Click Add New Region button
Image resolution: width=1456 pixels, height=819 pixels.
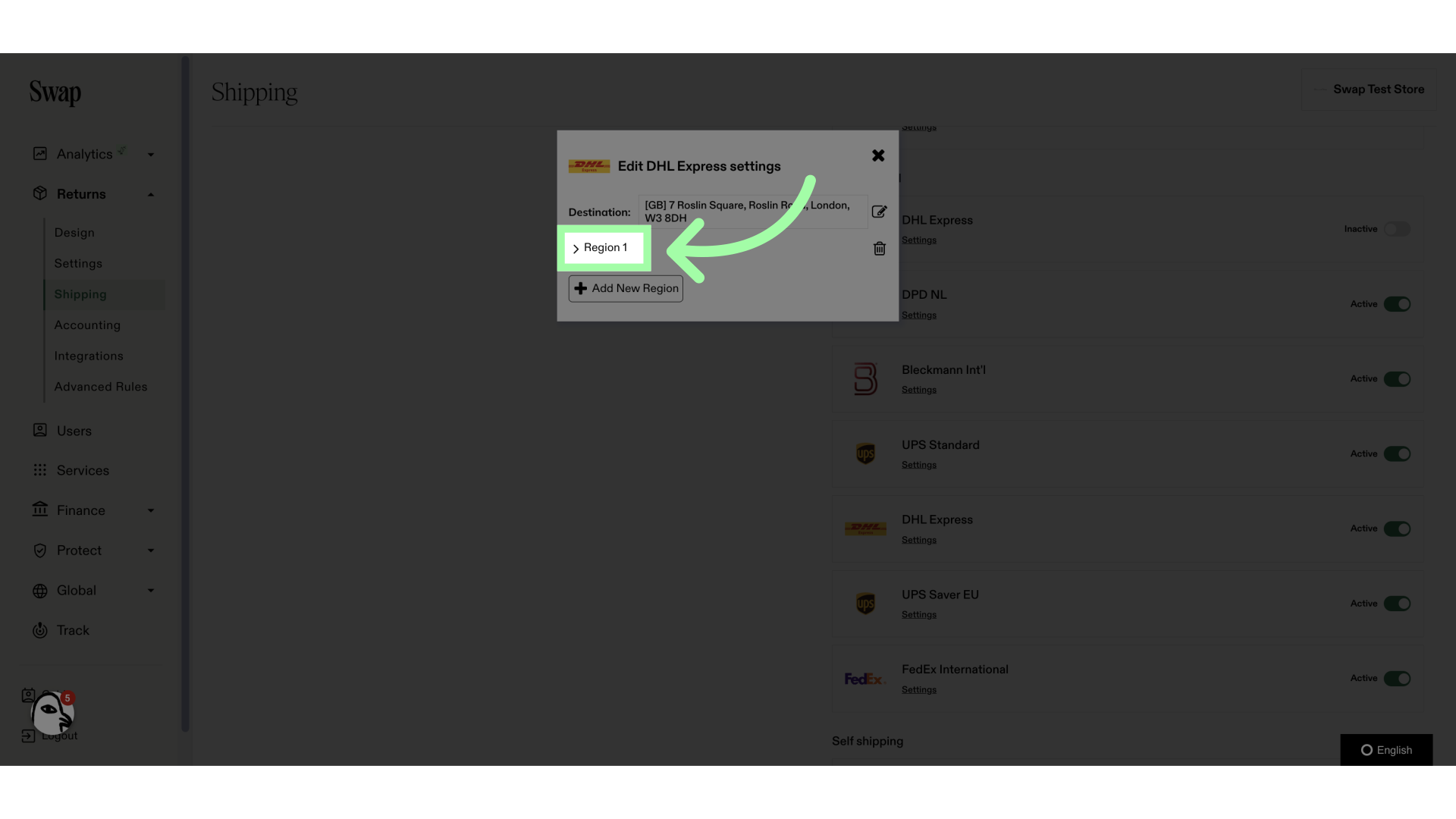pyautogui.click(x=625, y=288)
